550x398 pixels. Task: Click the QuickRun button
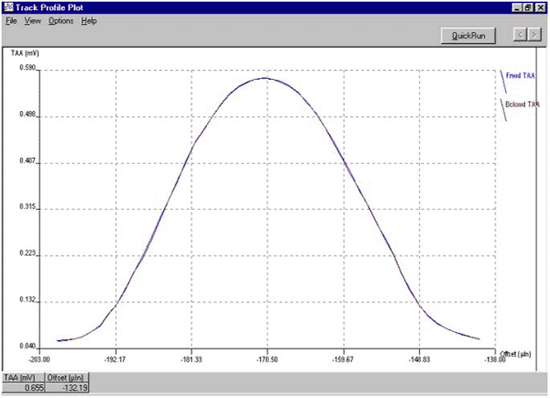point(468,35)
